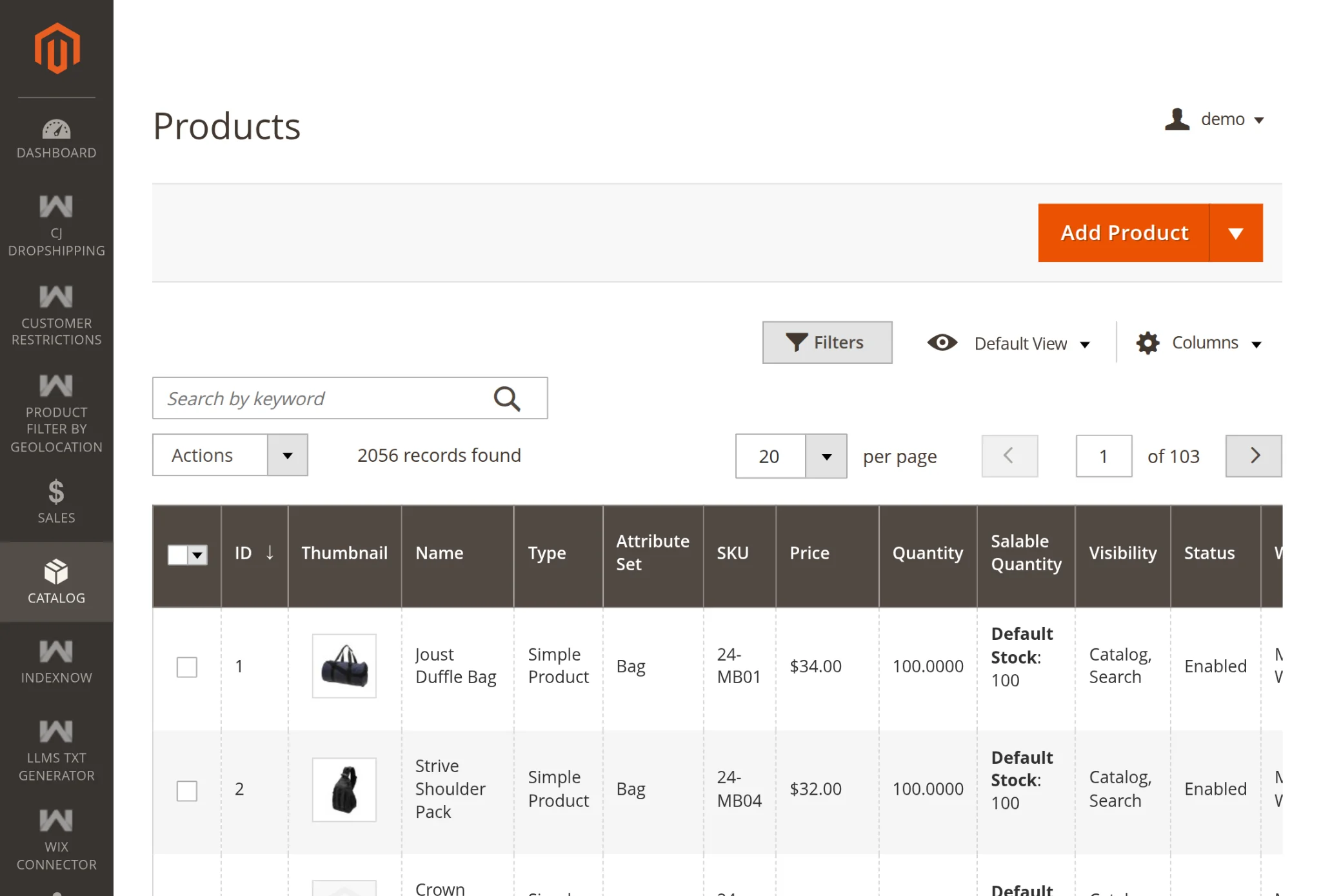Click the Joust Duffle Bag thumbnail
The width and height of the screenshot is (1321, 896).
point(344,666)
